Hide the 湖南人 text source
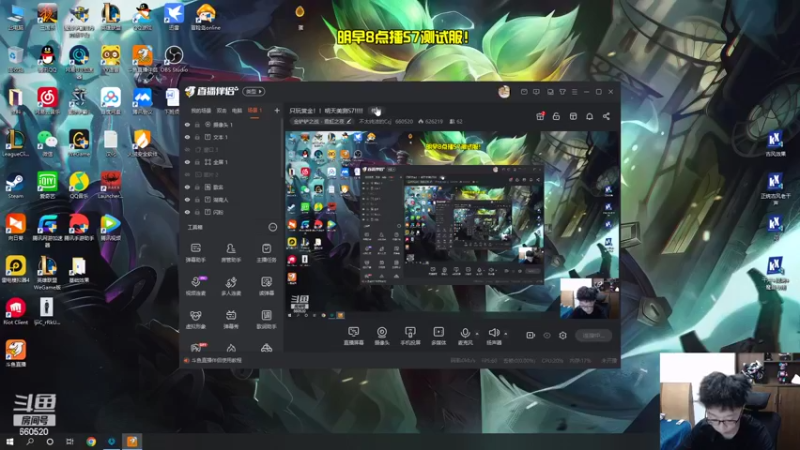 tap(187, 199)
